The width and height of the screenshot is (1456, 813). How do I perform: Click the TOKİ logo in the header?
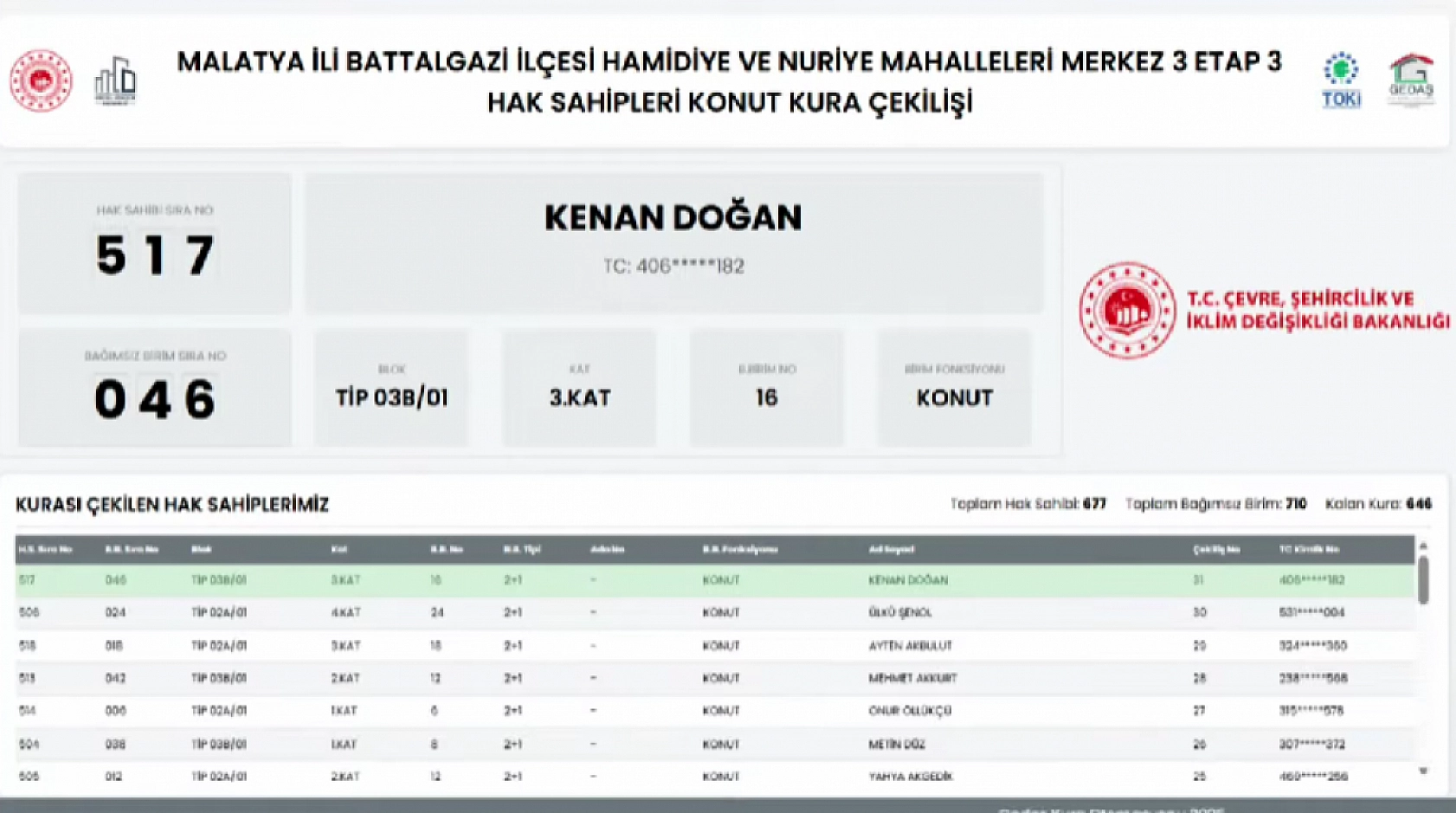click(x=1341, y=81)
